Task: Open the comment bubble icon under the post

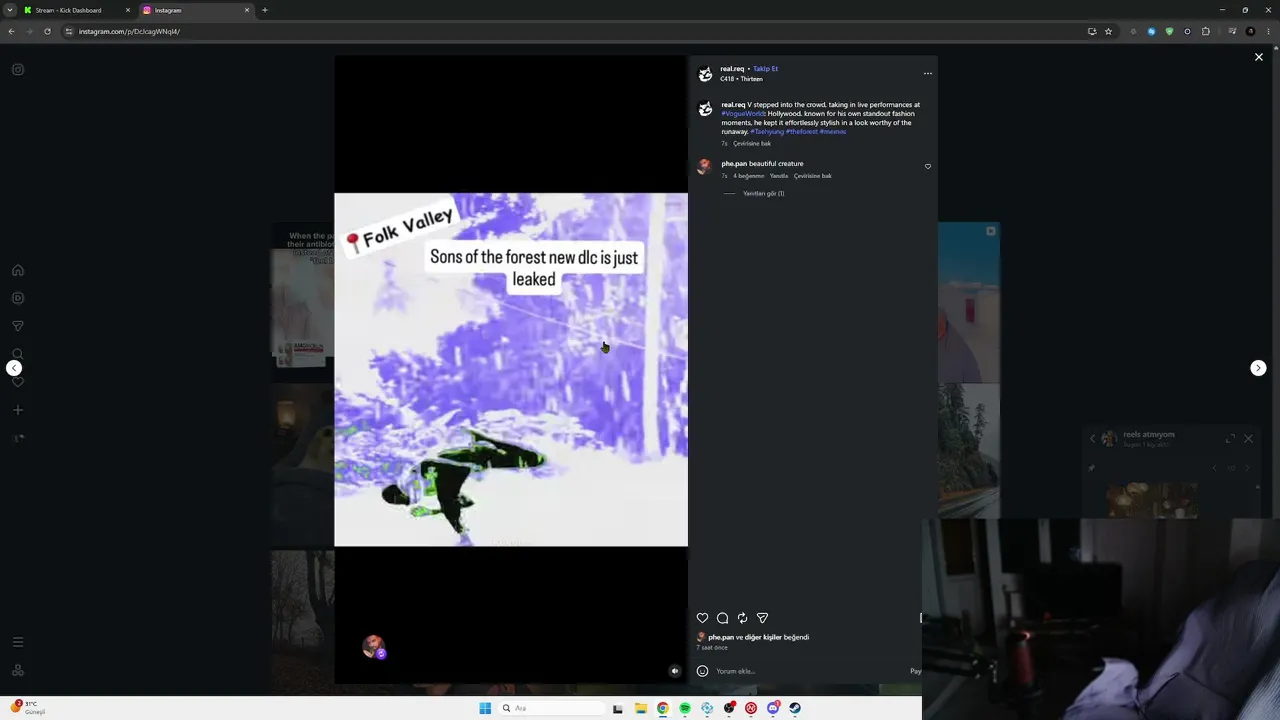Action: (722, 618)
